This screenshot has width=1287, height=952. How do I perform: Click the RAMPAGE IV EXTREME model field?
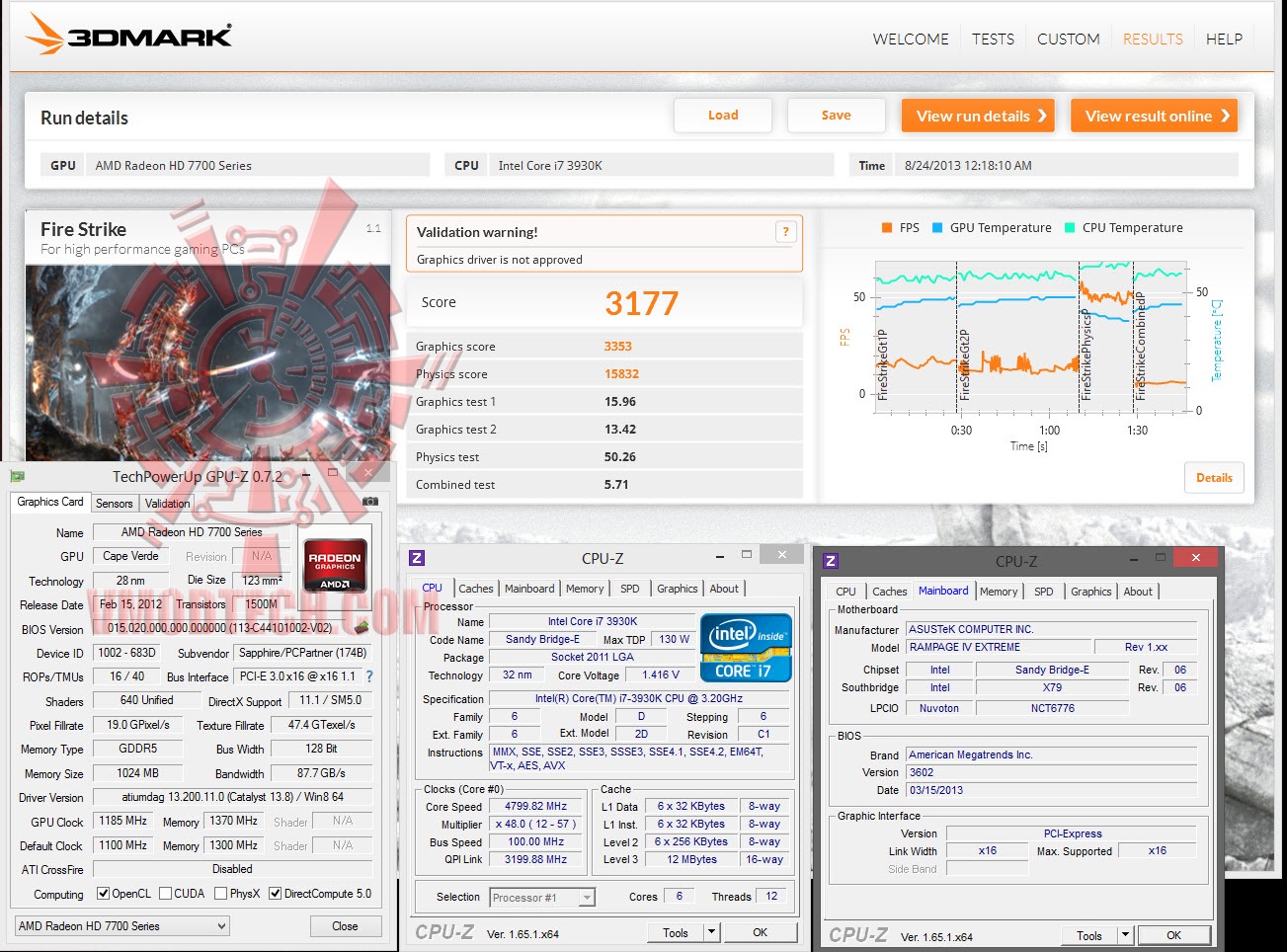tap(998, 647)
